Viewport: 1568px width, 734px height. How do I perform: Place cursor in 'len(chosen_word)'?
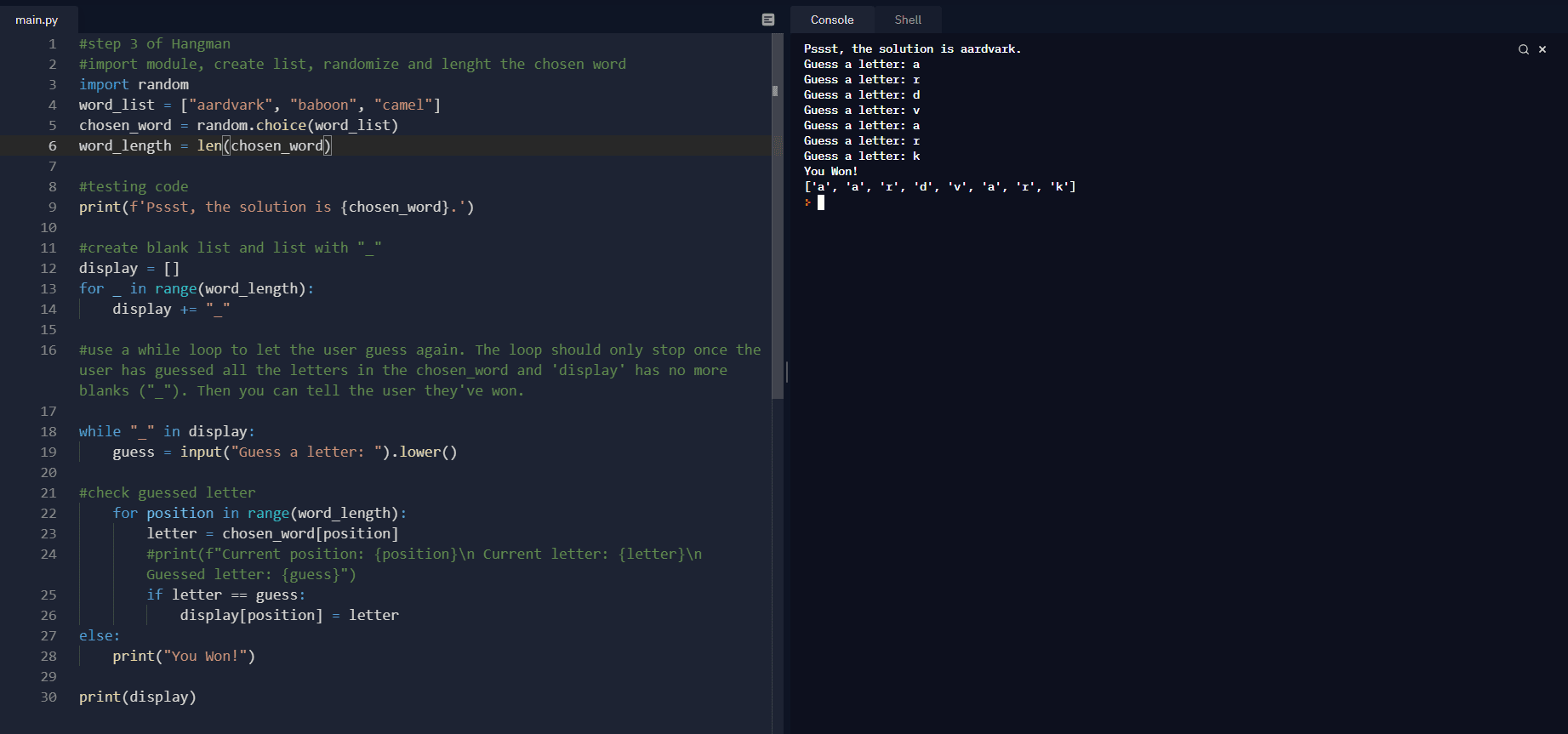tap(264, 145)
